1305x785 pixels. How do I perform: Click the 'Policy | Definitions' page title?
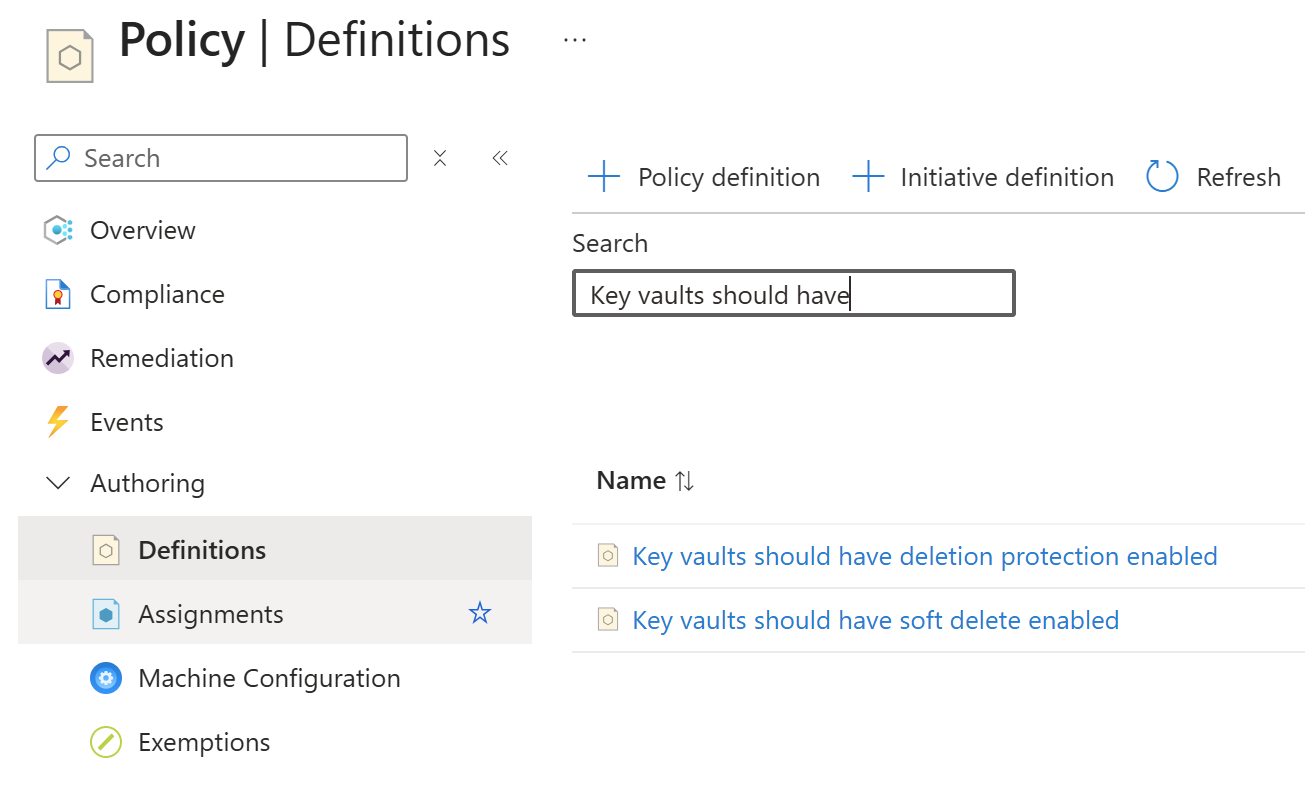coord(314,41)
